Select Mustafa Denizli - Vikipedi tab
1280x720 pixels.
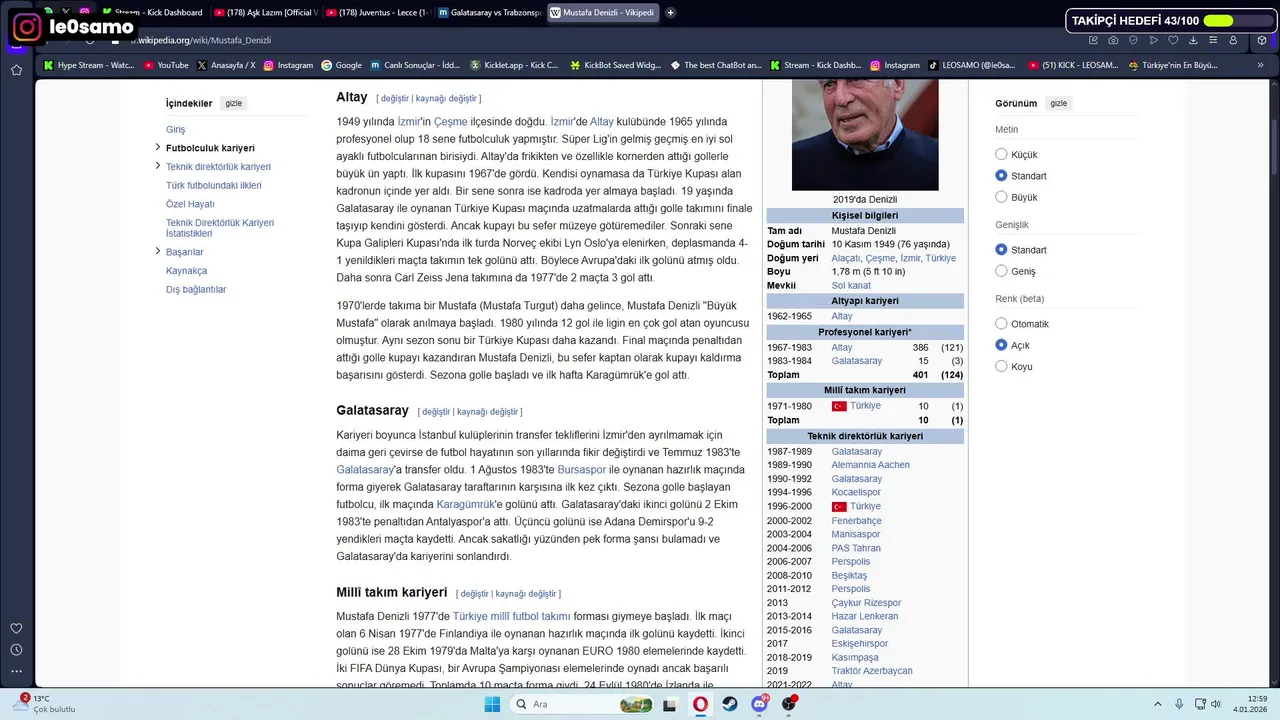coord(602,13)
